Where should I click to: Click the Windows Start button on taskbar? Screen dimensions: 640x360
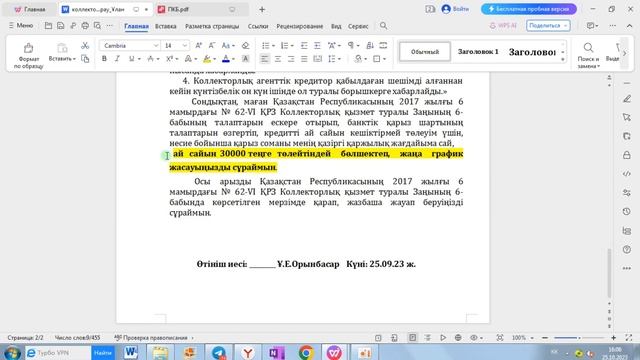coord(11,352)
